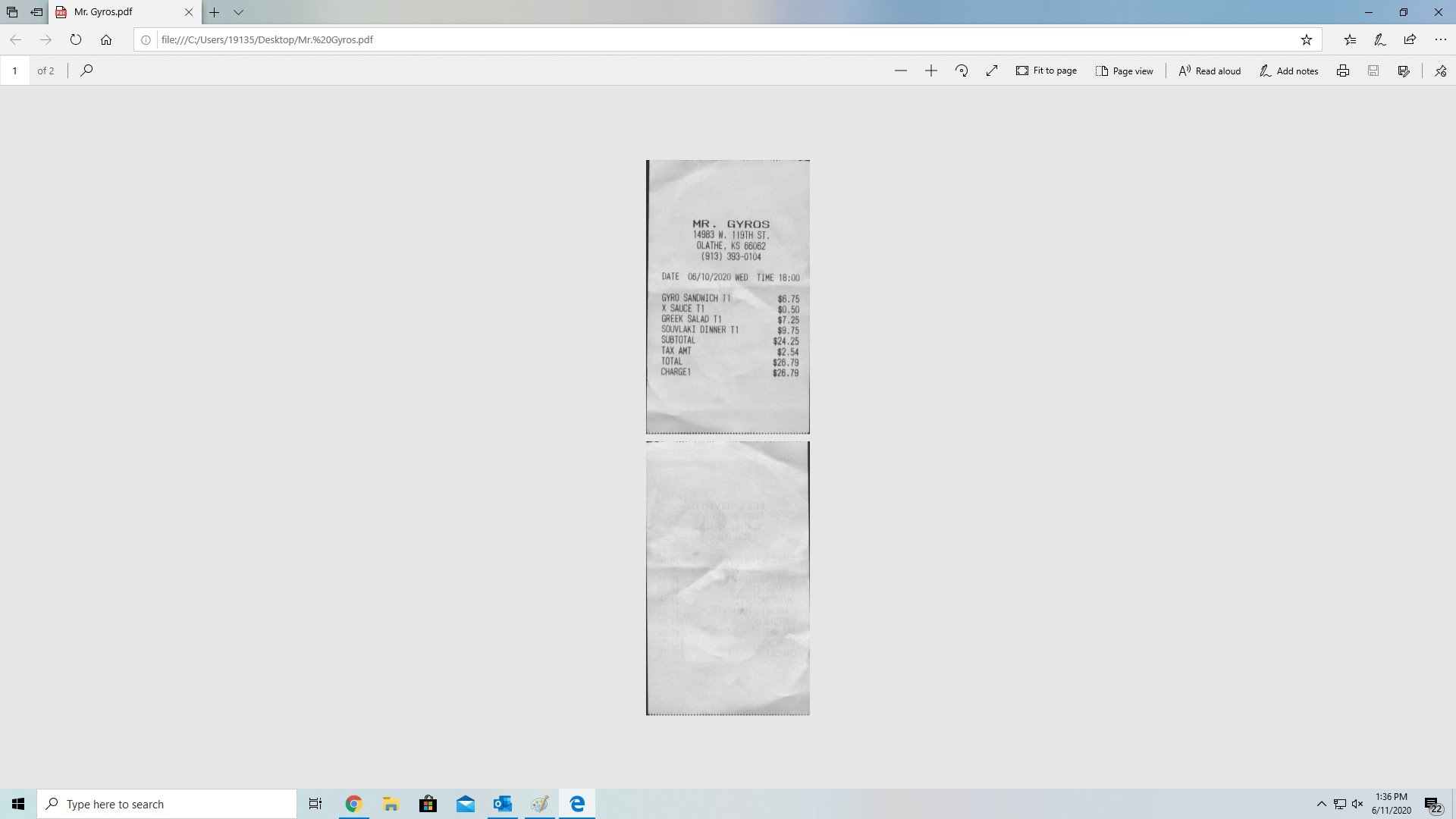Add this page to favorites star
Screen dimensions: 1456x819
tap(1306, 39)
